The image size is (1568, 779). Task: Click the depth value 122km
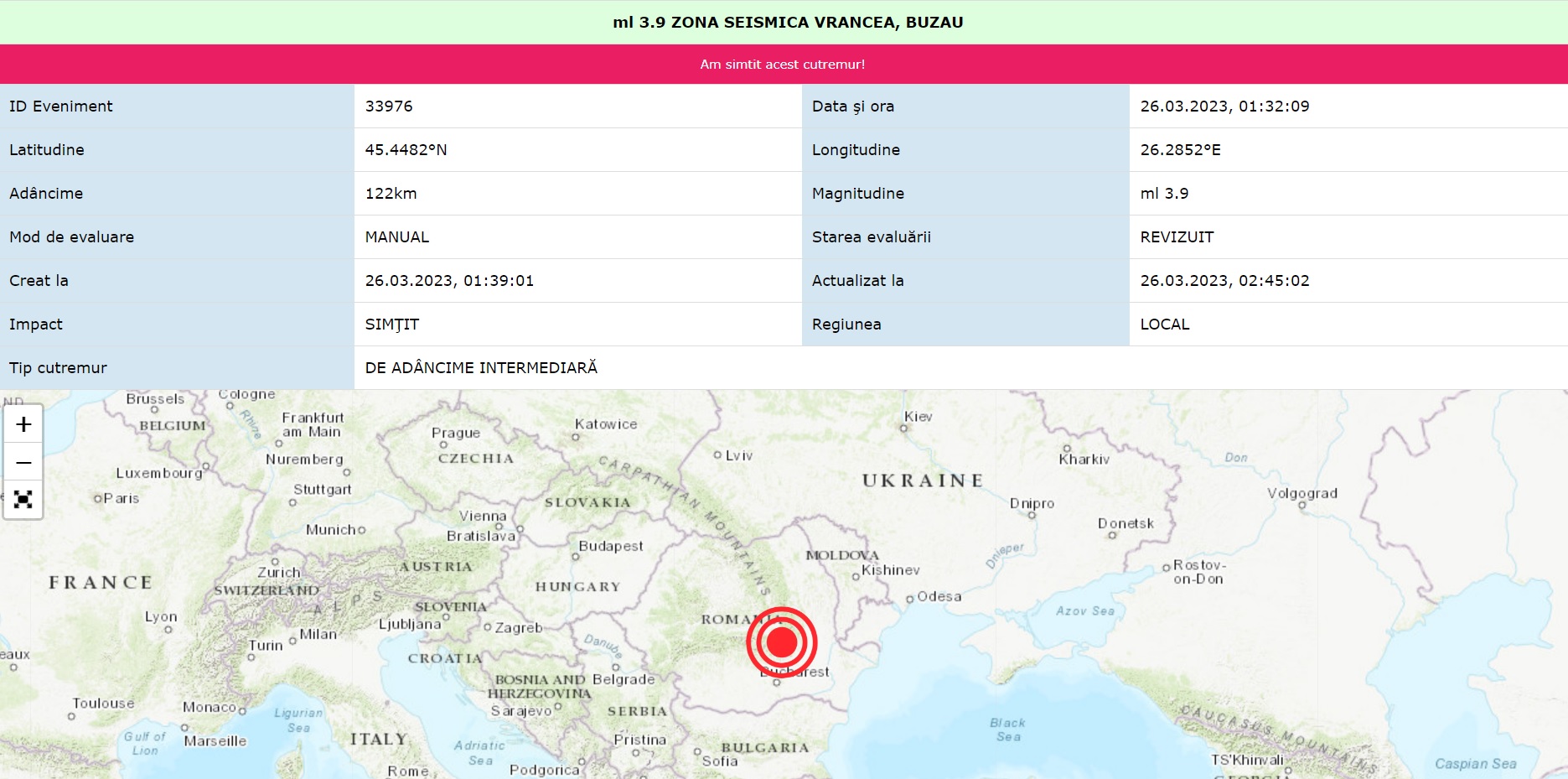click(x=391, y=194)
